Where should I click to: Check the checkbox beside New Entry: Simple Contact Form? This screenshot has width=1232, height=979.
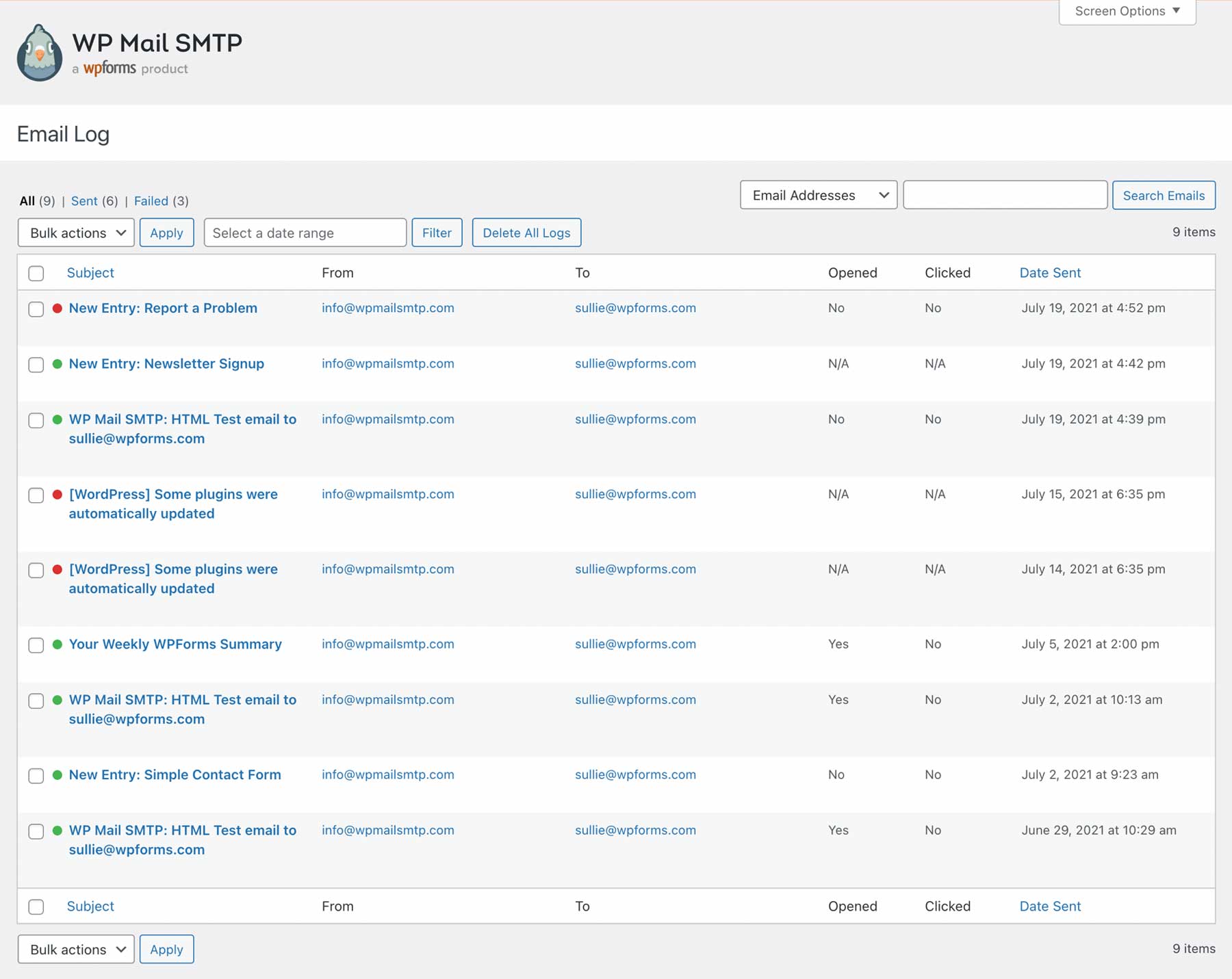tap(36, 776)
